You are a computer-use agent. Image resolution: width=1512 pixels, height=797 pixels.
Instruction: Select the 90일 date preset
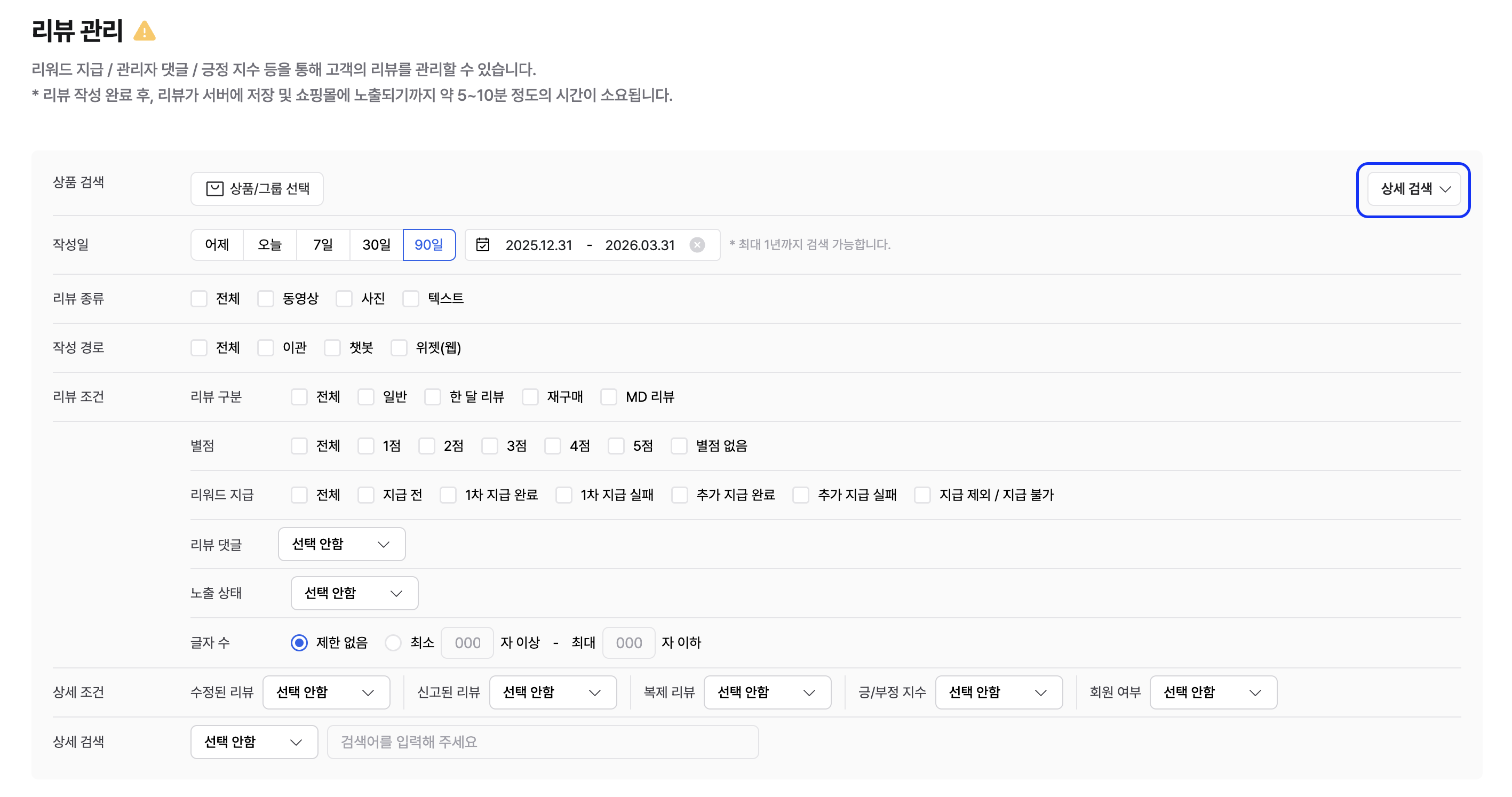click(429, 245)
